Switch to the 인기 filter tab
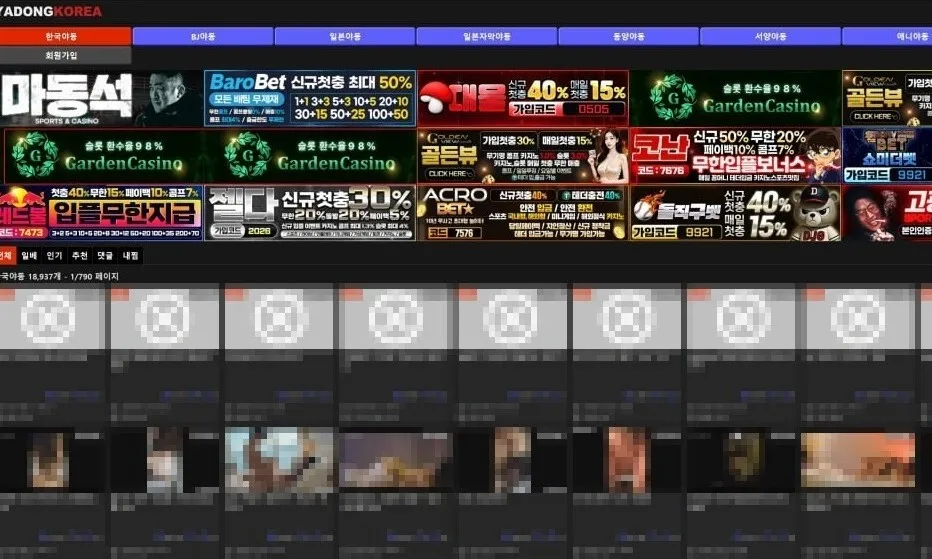932x559 pixels. 55,256
